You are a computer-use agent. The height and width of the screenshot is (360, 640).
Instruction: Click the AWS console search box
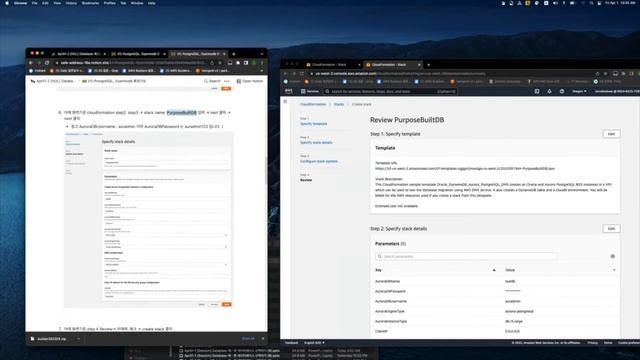click(x=390, y=91)
